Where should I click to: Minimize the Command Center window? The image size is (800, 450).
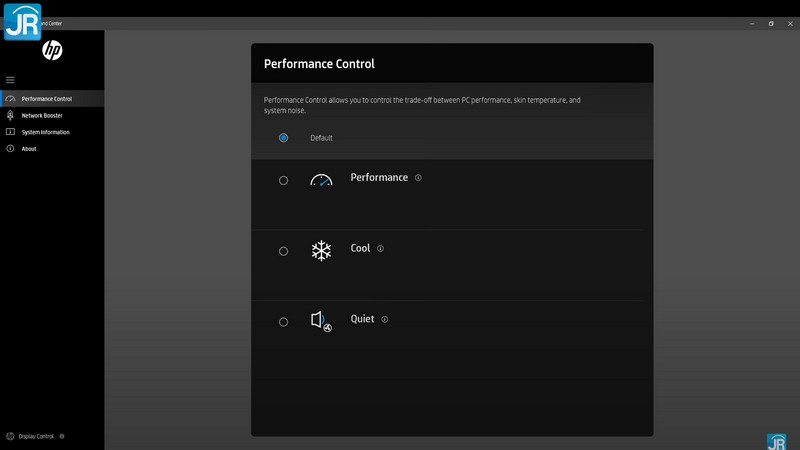752,23
